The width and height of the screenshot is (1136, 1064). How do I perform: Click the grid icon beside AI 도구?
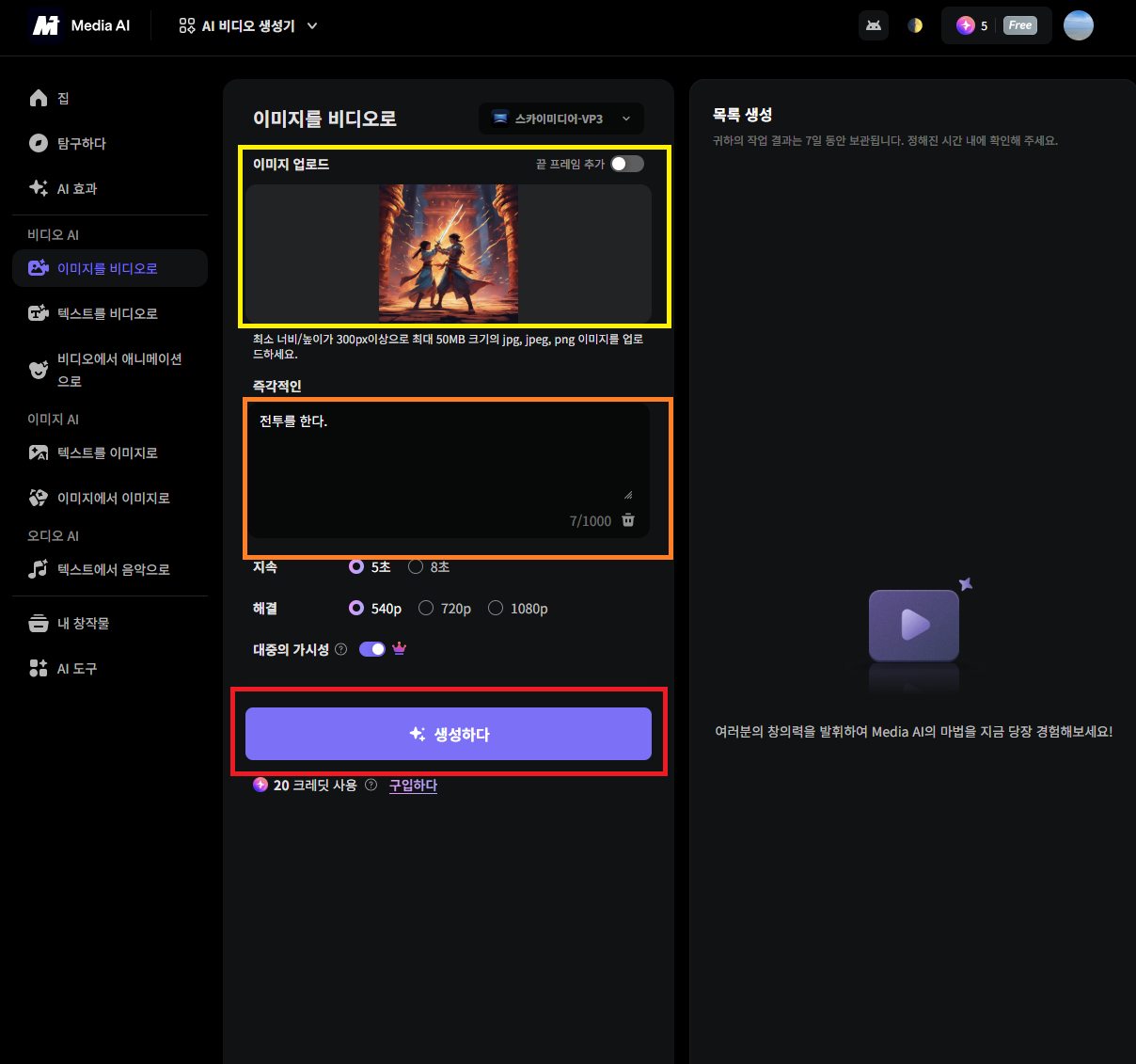pos(39,668)
